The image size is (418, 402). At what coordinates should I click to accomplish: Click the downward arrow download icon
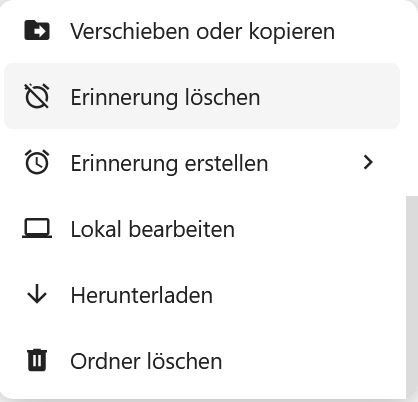coord(37,294)
